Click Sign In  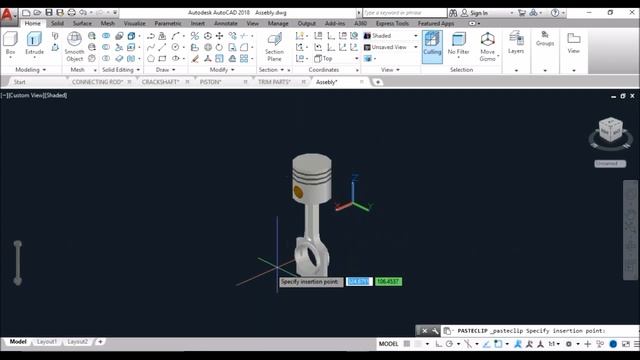tap(479, 13)
